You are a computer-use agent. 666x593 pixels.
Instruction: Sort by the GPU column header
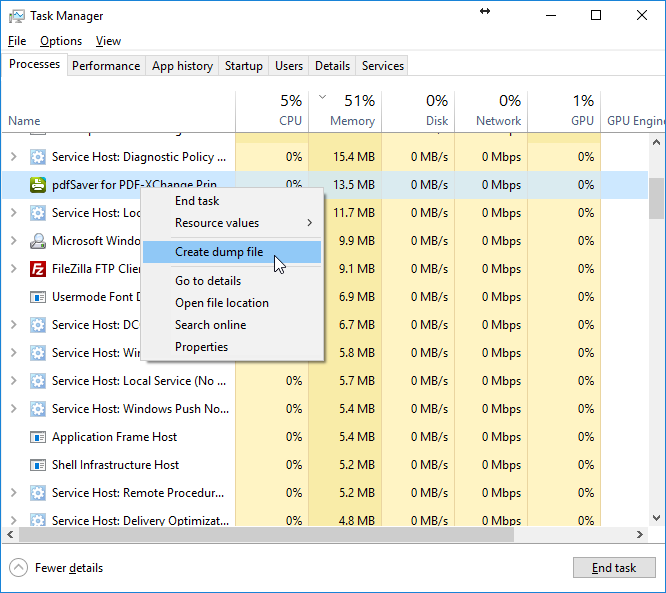click(x=564, y=111)
